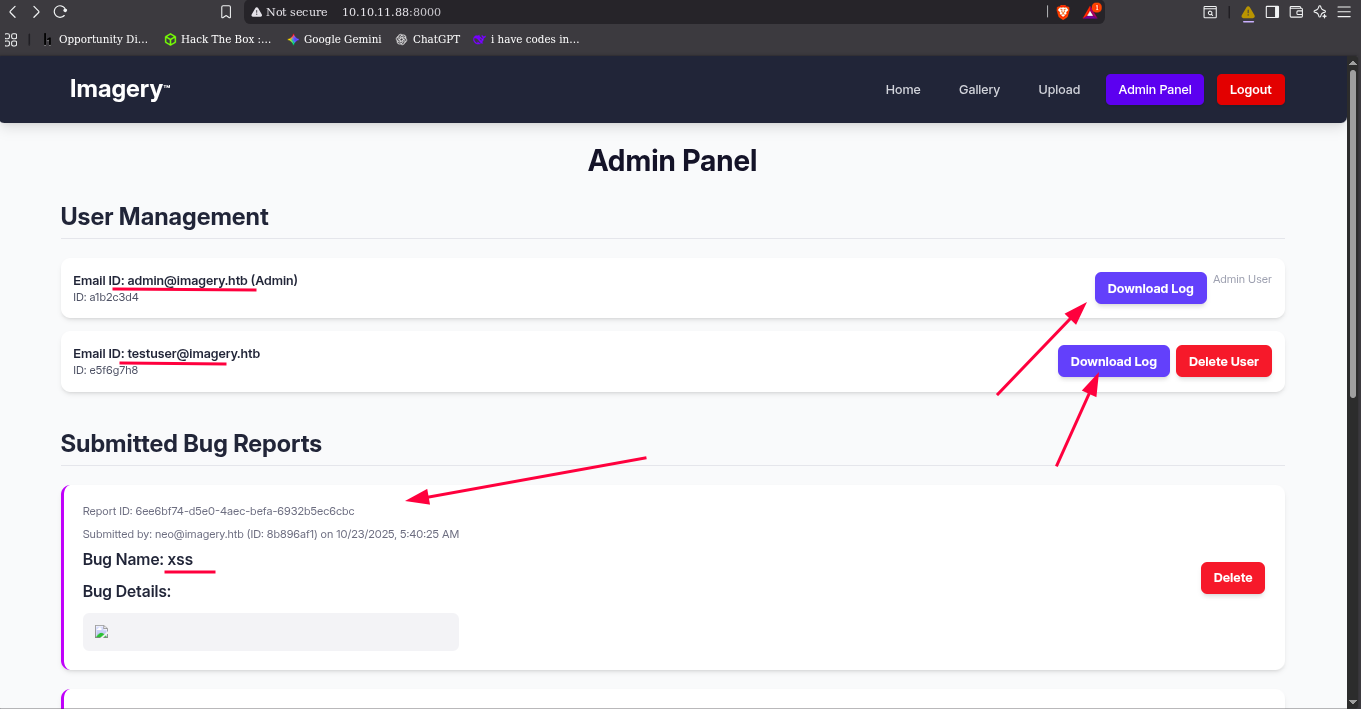Click the Not secure site warning

289,12
